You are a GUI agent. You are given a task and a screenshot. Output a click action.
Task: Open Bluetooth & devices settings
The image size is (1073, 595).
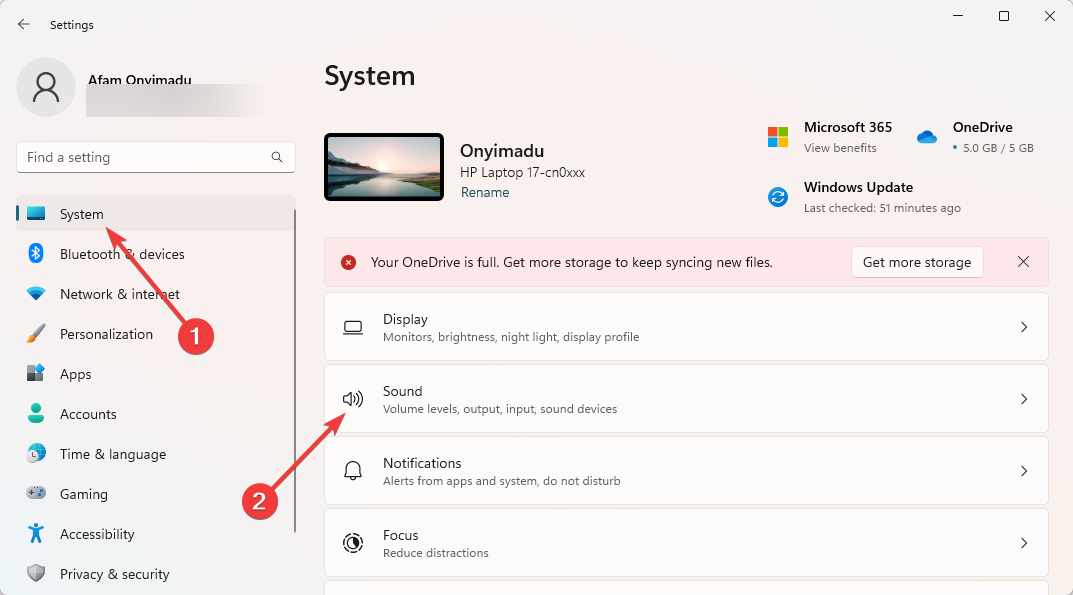pyautogui.click(x=156, y=254)
